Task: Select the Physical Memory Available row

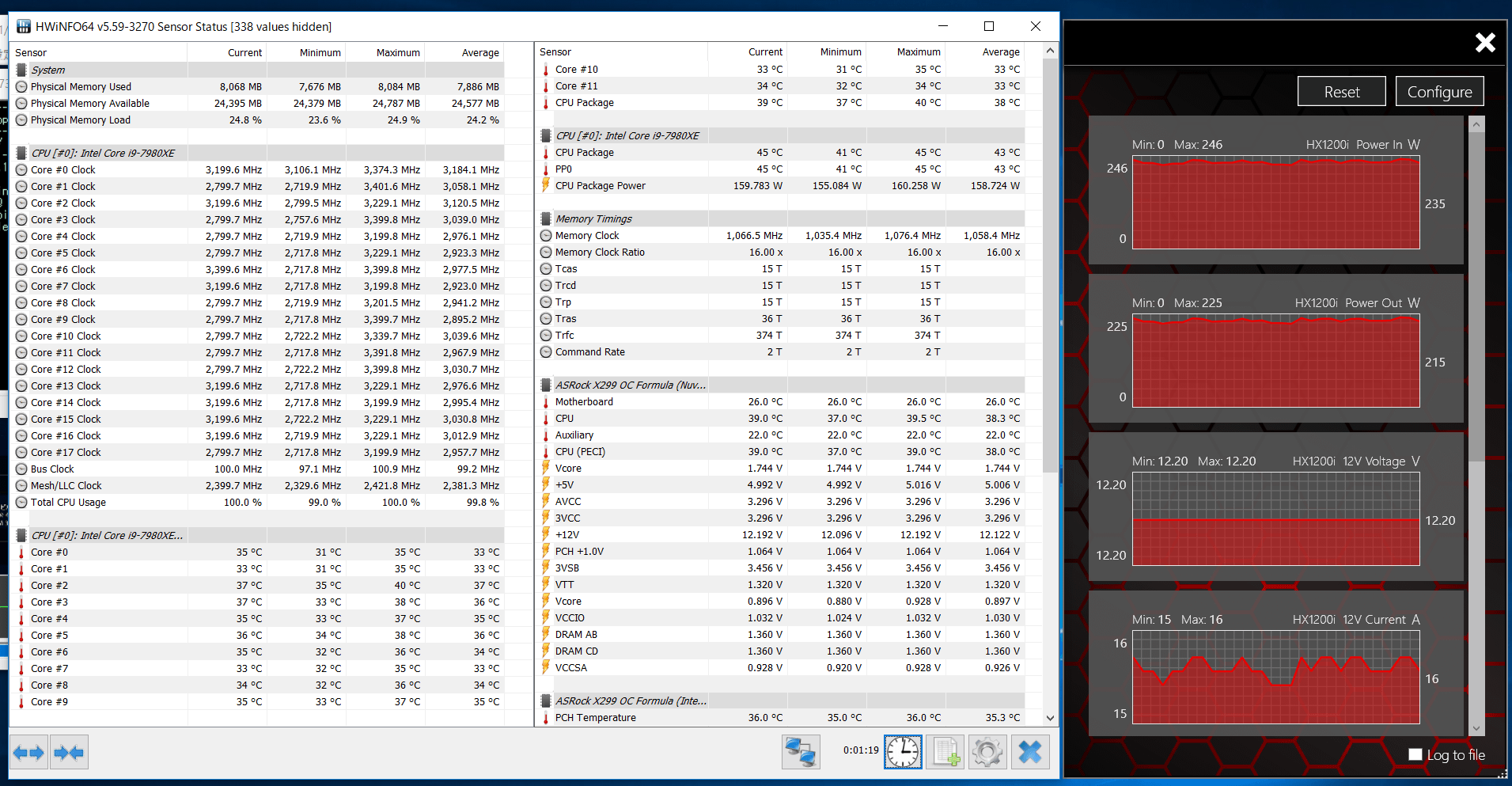Action: [259, 103]
